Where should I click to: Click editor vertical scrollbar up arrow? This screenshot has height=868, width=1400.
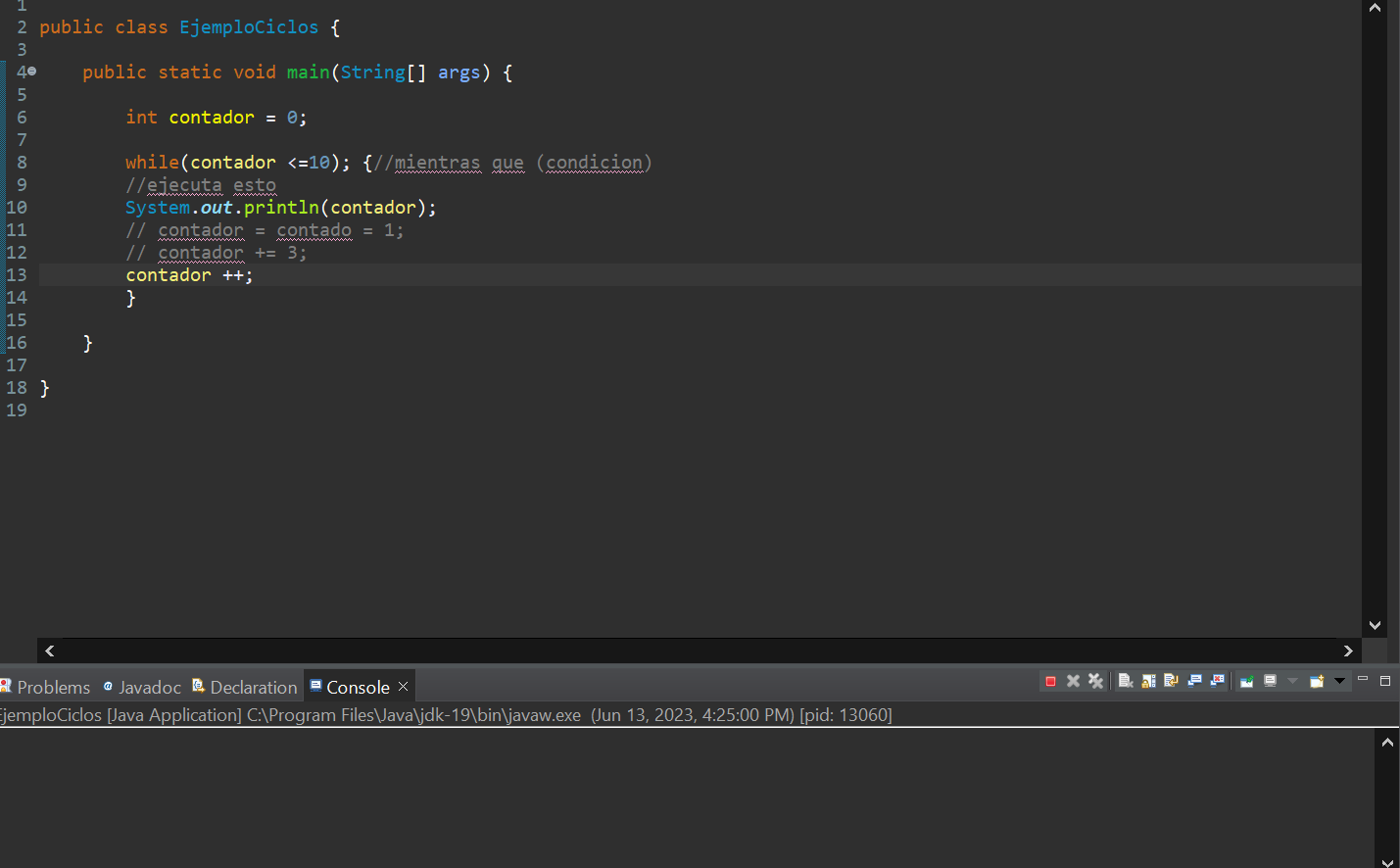pos(1375,8)
